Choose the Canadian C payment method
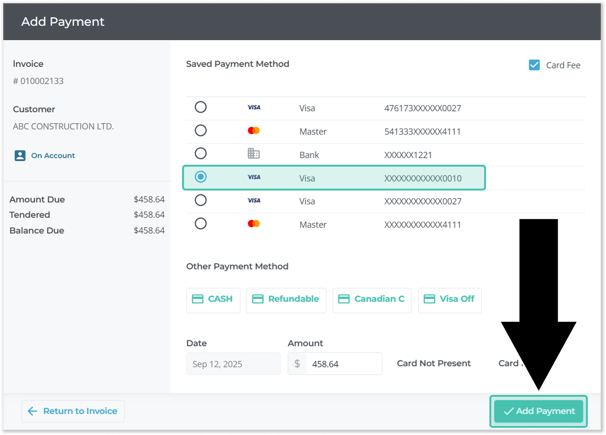 pos(371,299)
